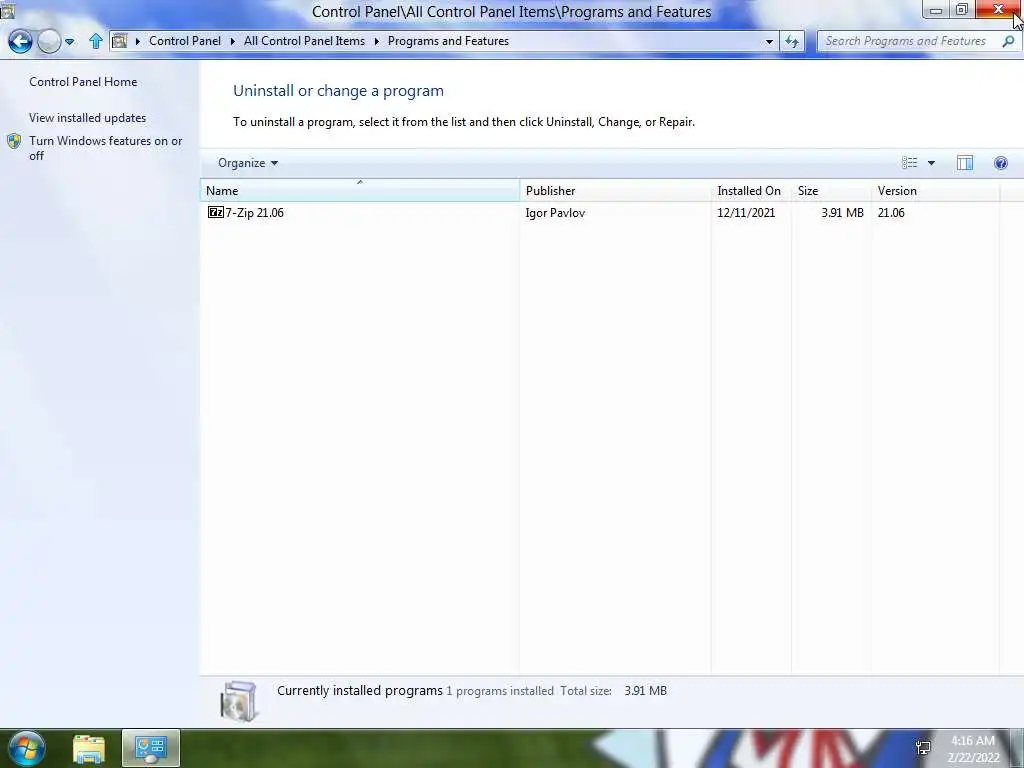Click the Currently installed programs label

coord(360,690)
